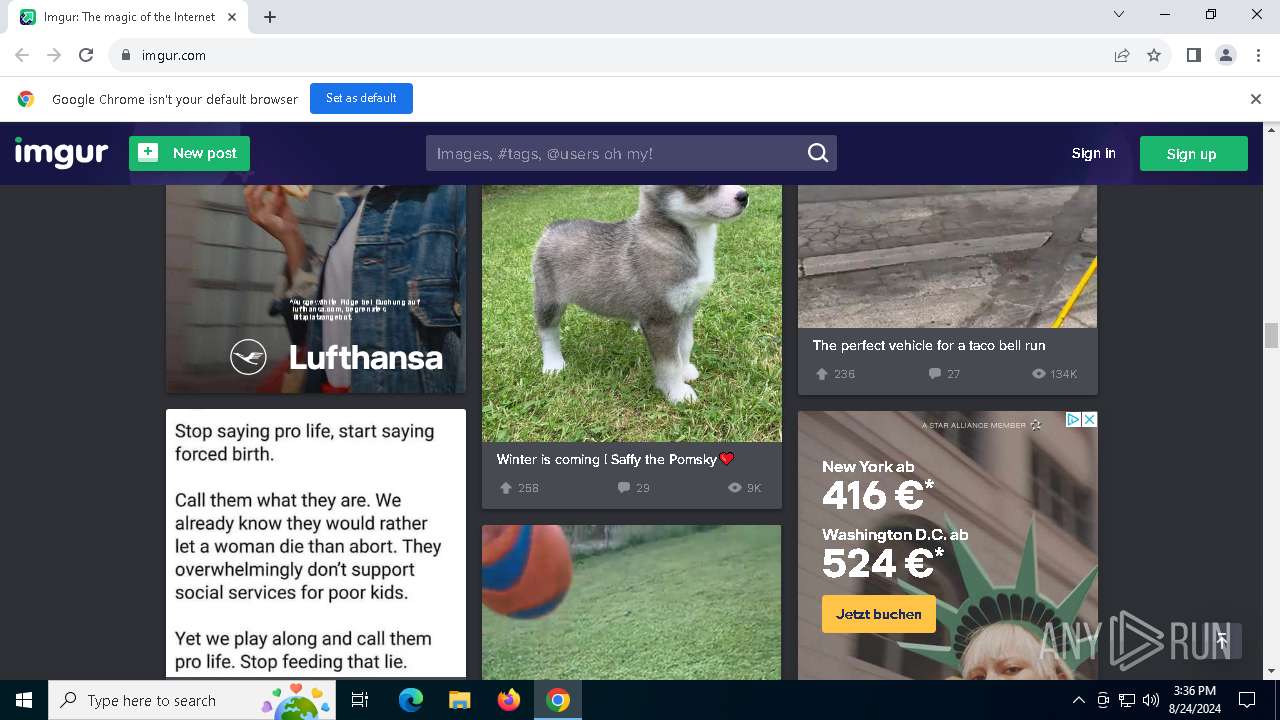Click the taskbar search box
1280x720 pixels.
(193, 700)
